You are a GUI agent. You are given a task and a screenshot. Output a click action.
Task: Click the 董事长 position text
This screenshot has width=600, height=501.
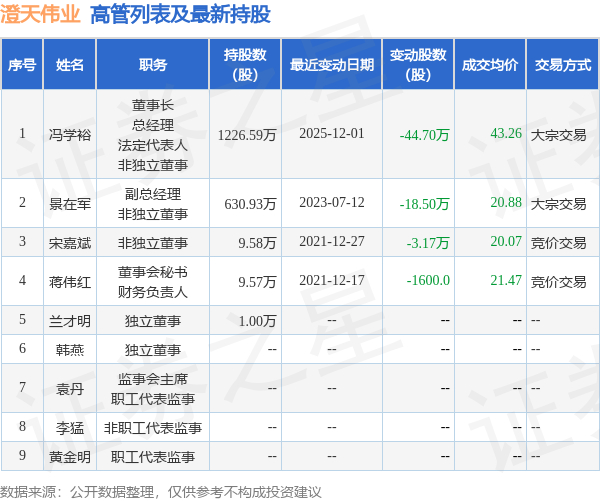tap(153, 105)
